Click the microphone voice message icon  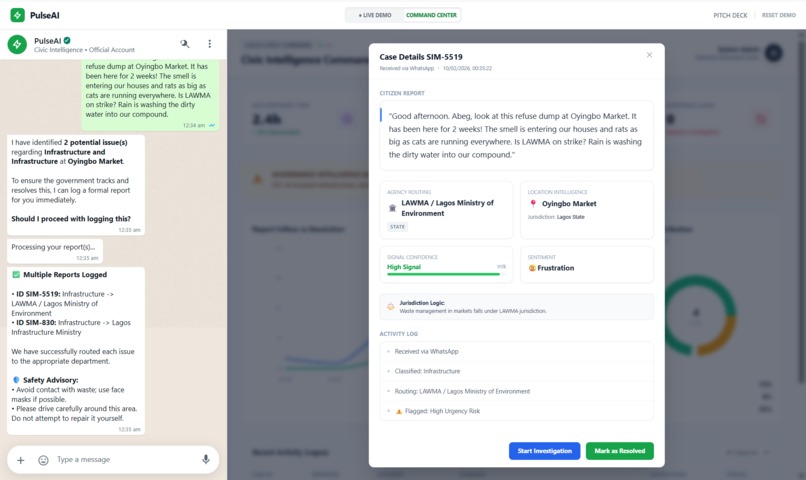pos(206,459)
